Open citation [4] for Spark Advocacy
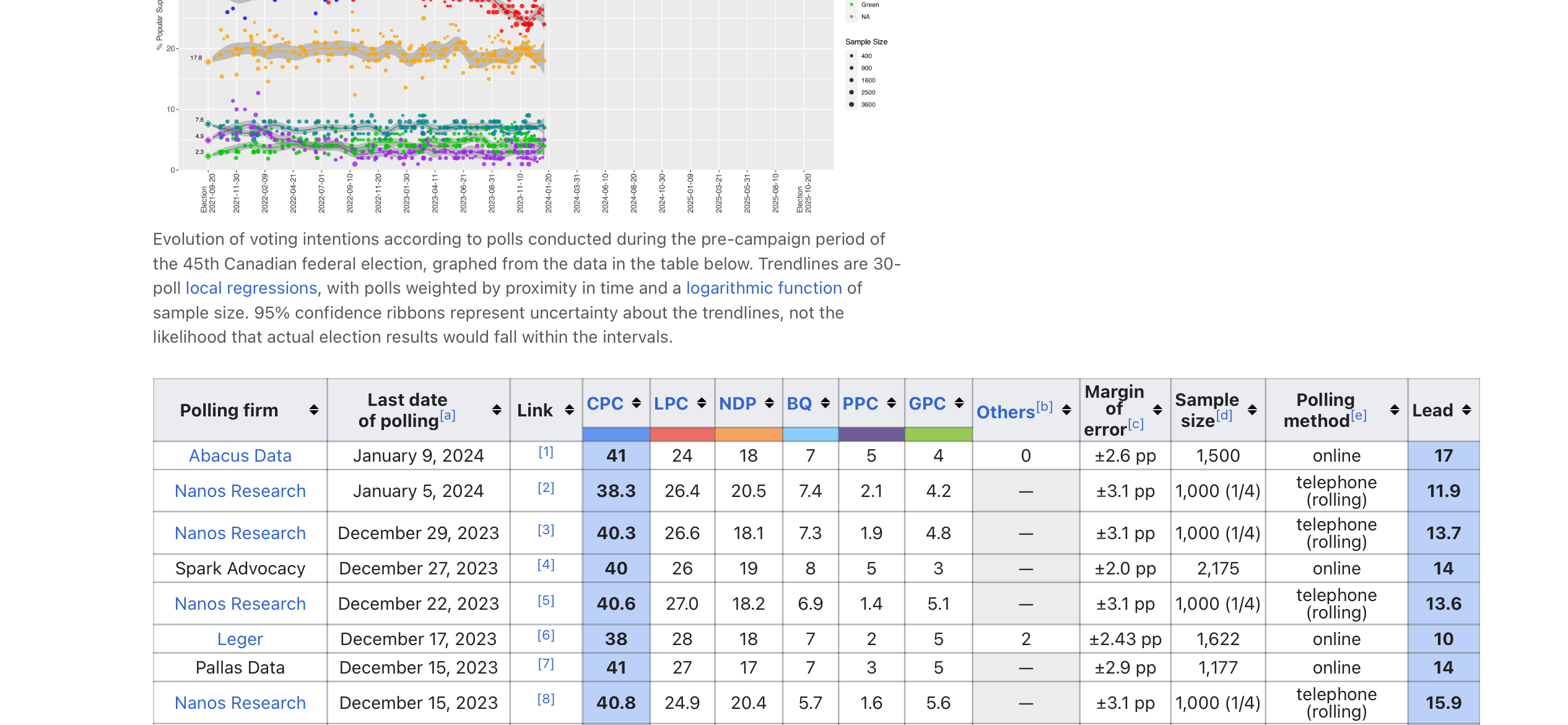The width and height of the screenshot is (1568, 725). 546,565
